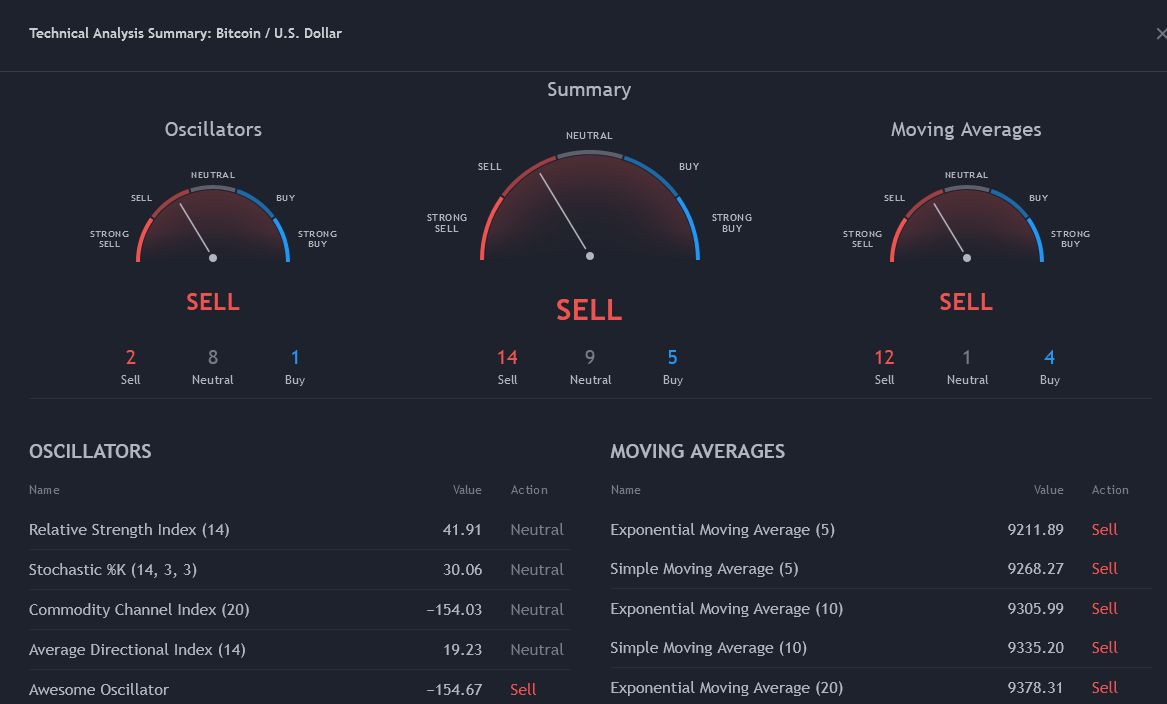
Task: Click the SELL rating under the Moving Averages gauge
Action: click(x=966, y=302)
